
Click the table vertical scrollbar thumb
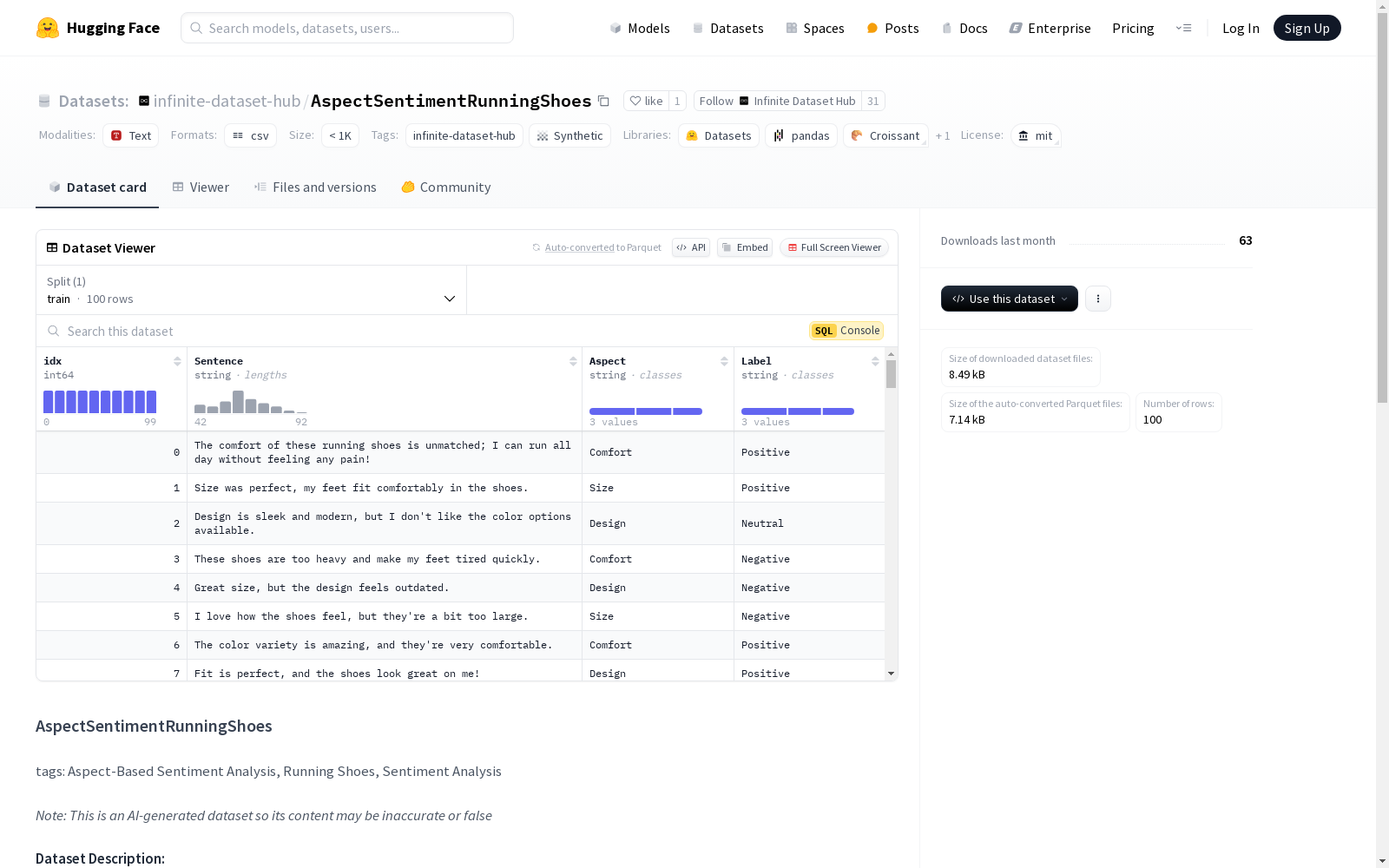pyautogui.click(x=891, y=374)
